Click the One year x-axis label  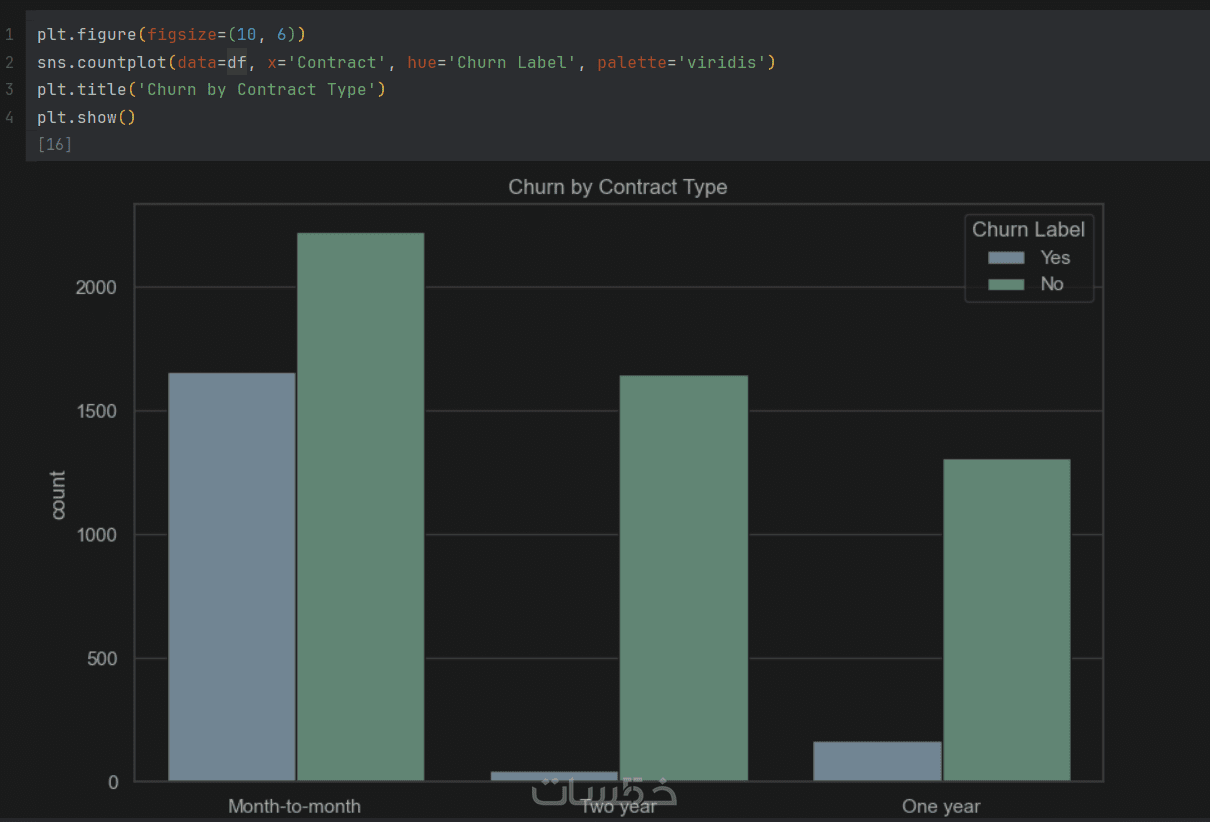pyautogui.click(x=941, y=806)
